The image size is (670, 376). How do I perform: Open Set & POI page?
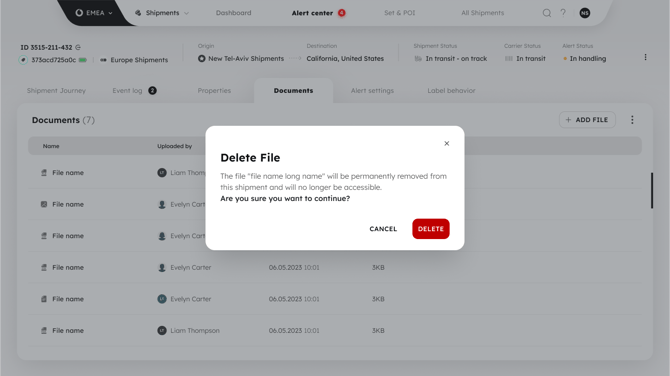[x=400, y=13]
